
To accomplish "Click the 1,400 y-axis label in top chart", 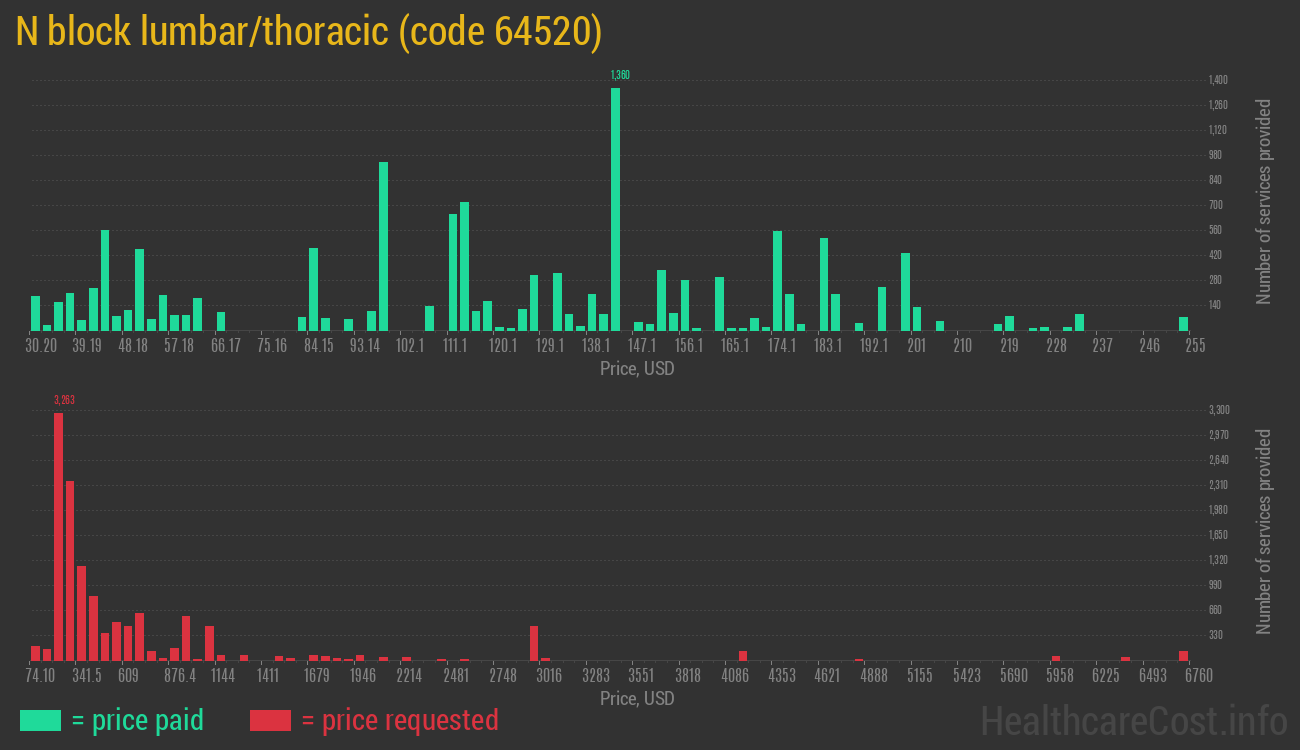I will [x=1218, y=80].
